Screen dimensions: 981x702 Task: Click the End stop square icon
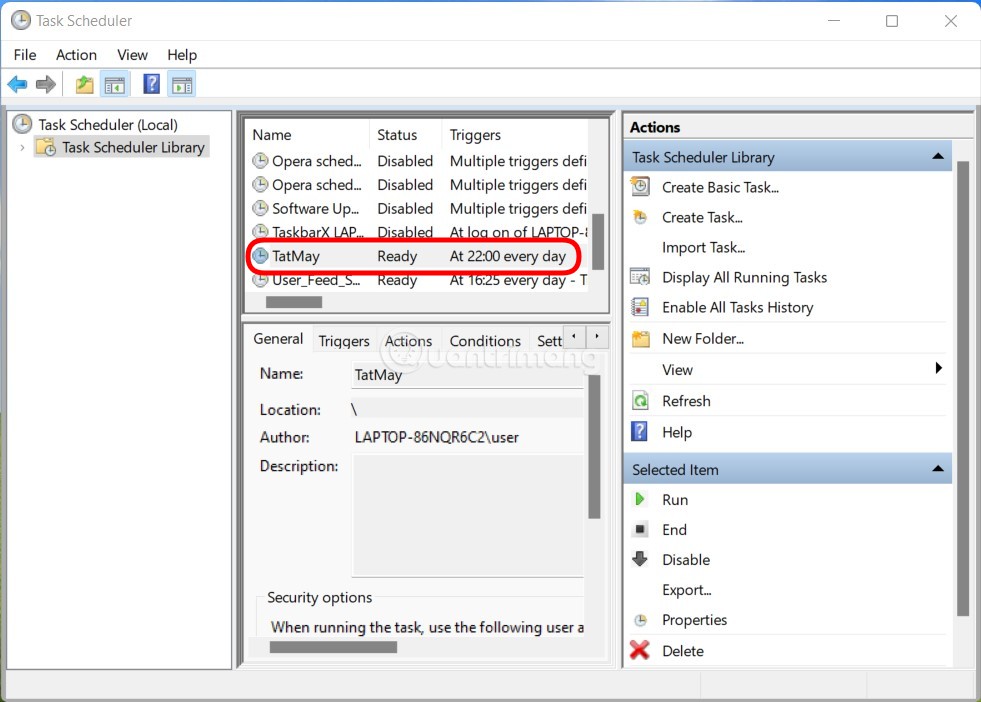[x=639, y=529]
